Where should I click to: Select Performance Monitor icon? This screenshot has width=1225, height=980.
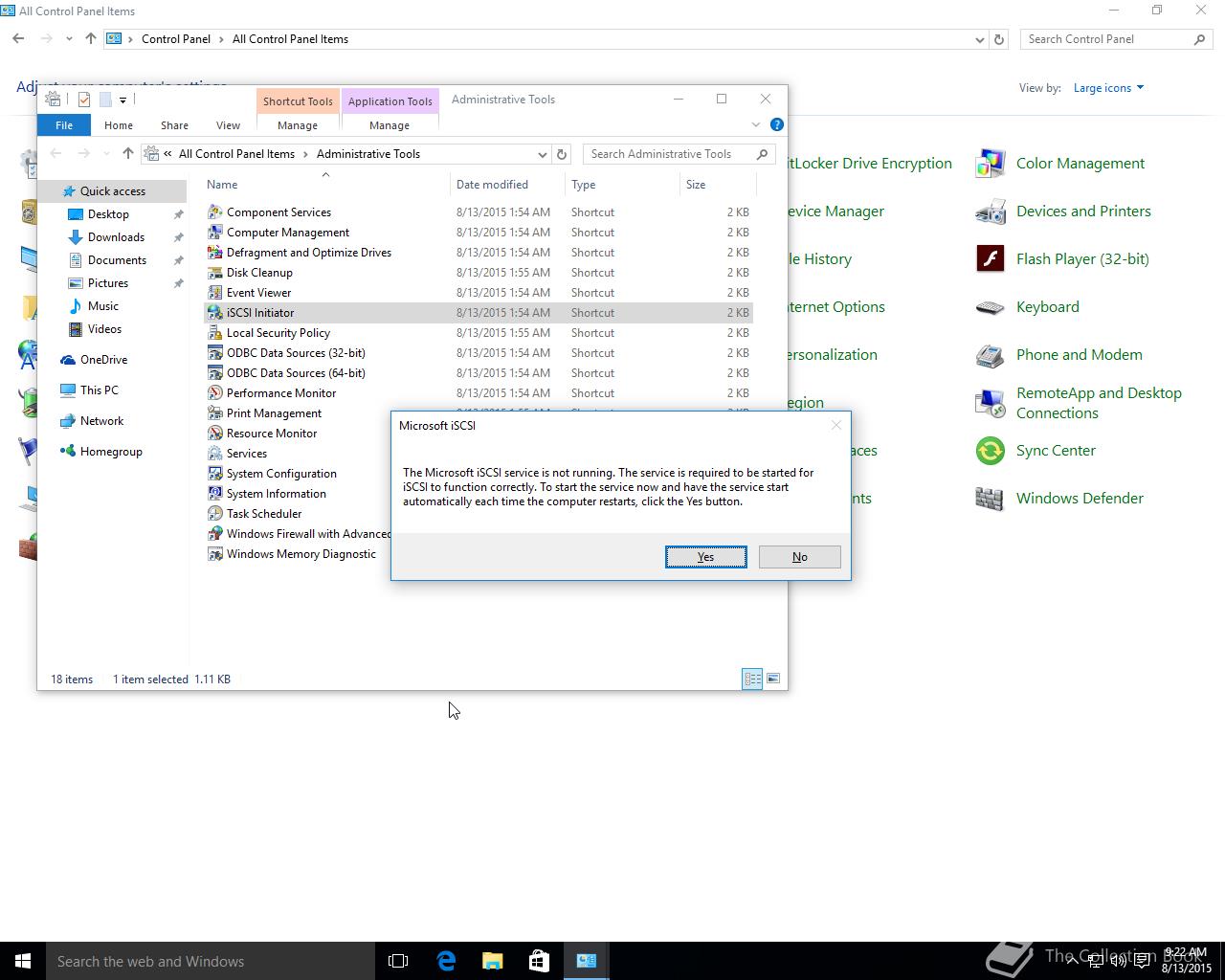215,393
